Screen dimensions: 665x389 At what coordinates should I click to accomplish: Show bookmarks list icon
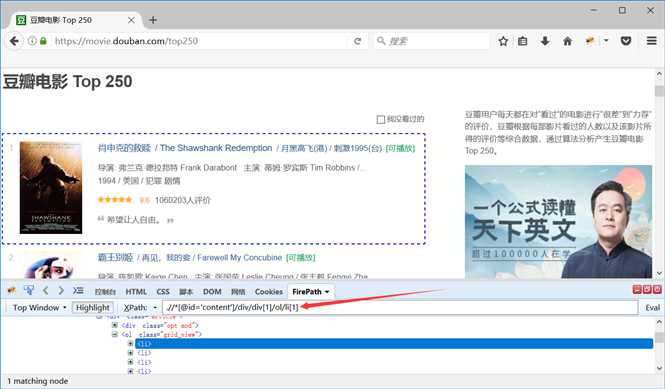[x=522, y=41]
